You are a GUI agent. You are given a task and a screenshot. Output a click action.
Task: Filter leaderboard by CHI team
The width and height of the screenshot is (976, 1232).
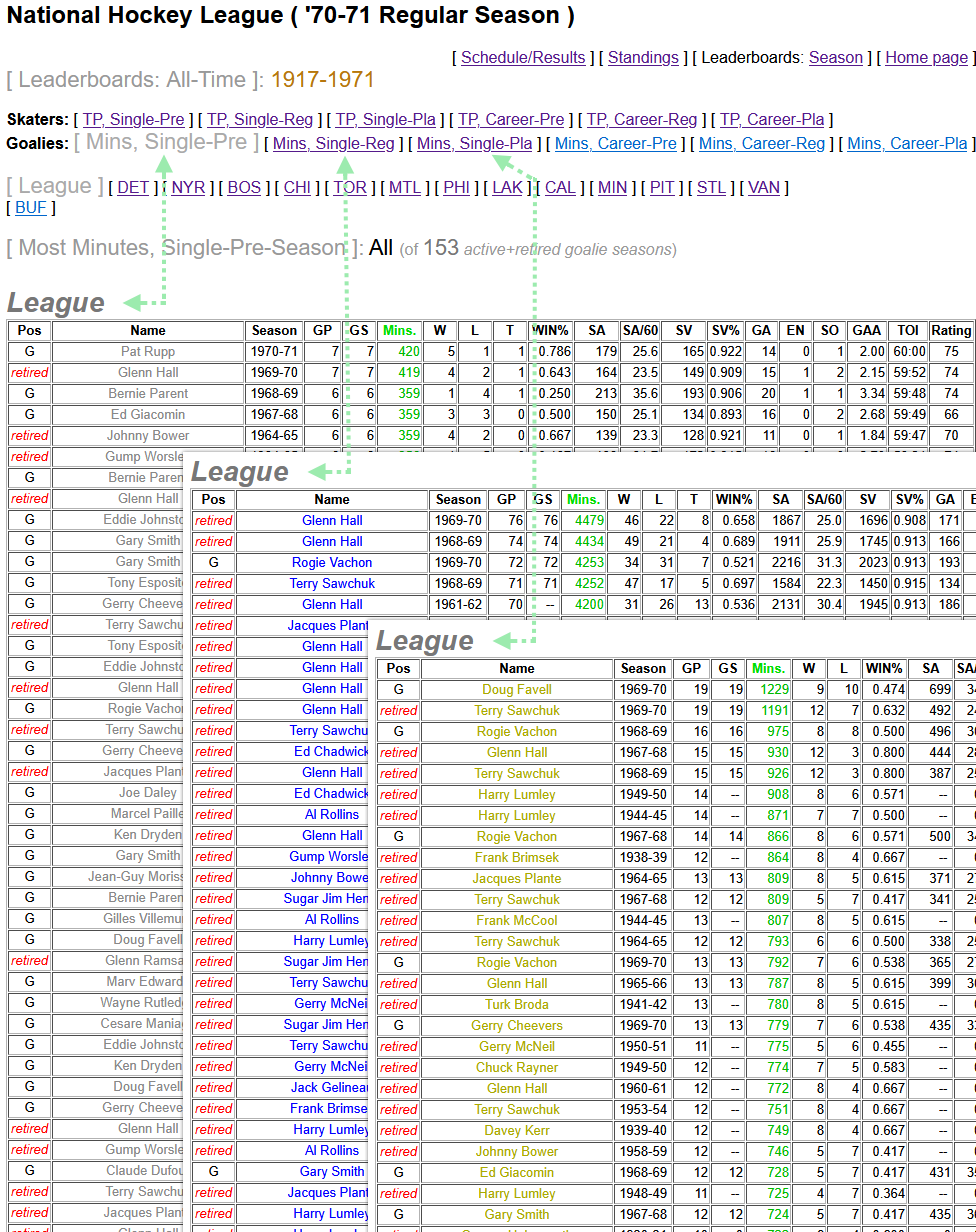pos(297,188)
